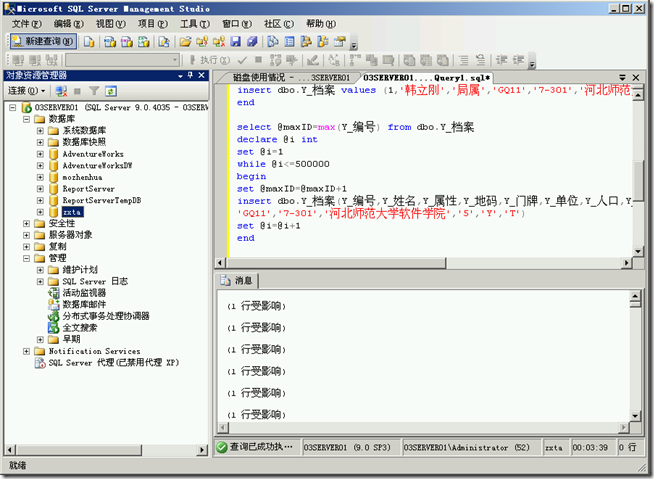Viewport: 654px width, 479px height.
Task: Collapse the 数据库 databases folder
Action: coord(26,119)
